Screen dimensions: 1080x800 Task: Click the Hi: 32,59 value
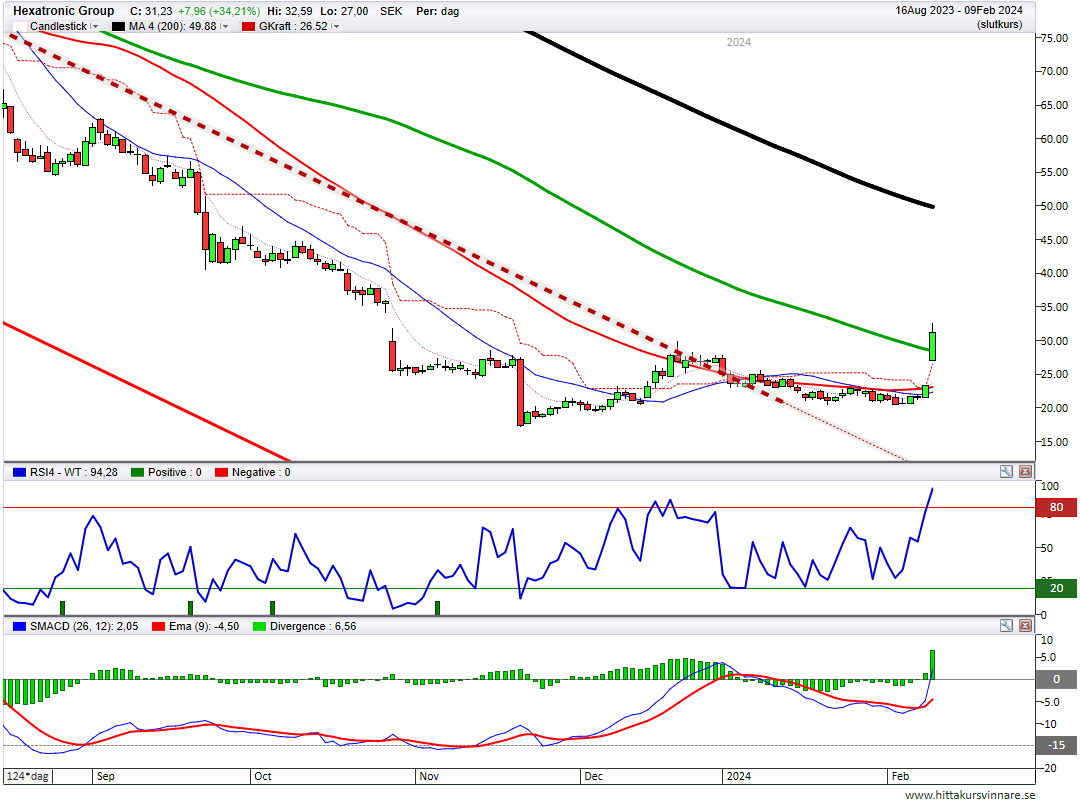(x=289, y=11)
